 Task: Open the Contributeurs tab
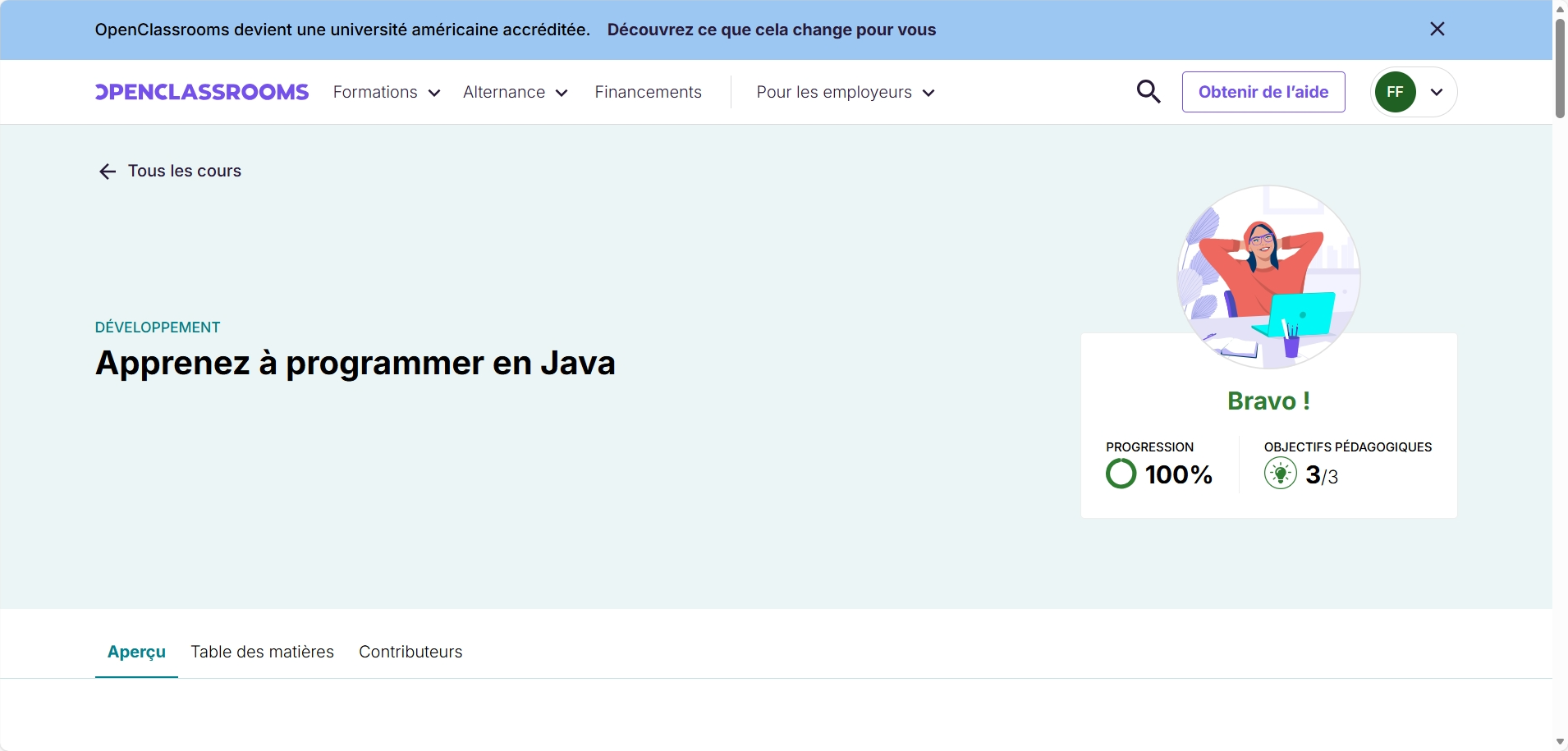click(x=410, y=652)
